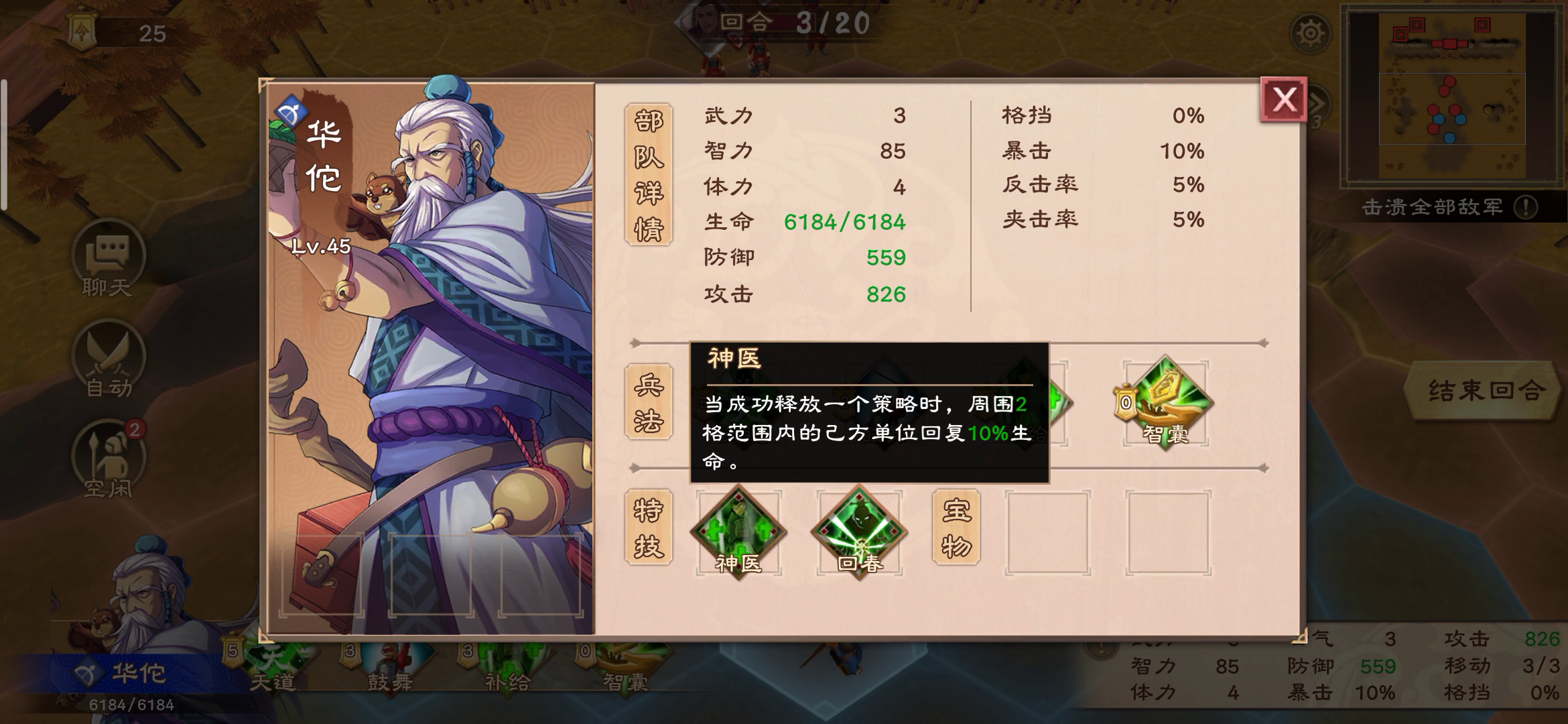This screenshot has height=724, width=1568.
Task: Click the exclamation info icon beside 击溃全部敌军
Action: (x=1526, y=207)
